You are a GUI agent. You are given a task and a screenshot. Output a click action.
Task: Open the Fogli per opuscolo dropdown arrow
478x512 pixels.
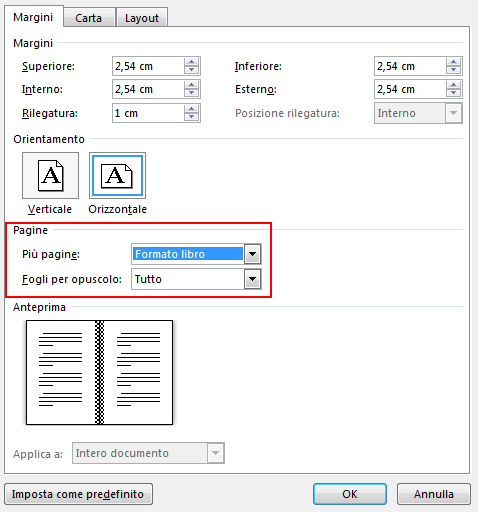tap(252, 279)
